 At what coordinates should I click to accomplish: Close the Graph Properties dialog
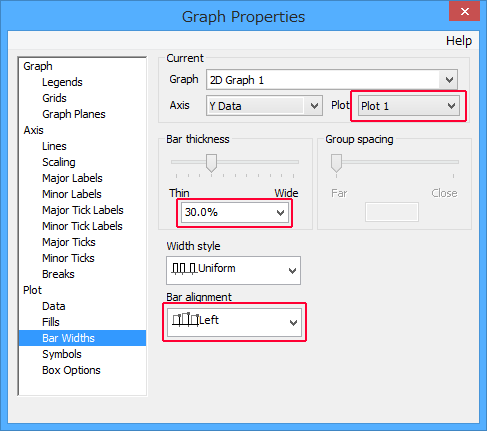pyautogui.click(x=465, y=12)
